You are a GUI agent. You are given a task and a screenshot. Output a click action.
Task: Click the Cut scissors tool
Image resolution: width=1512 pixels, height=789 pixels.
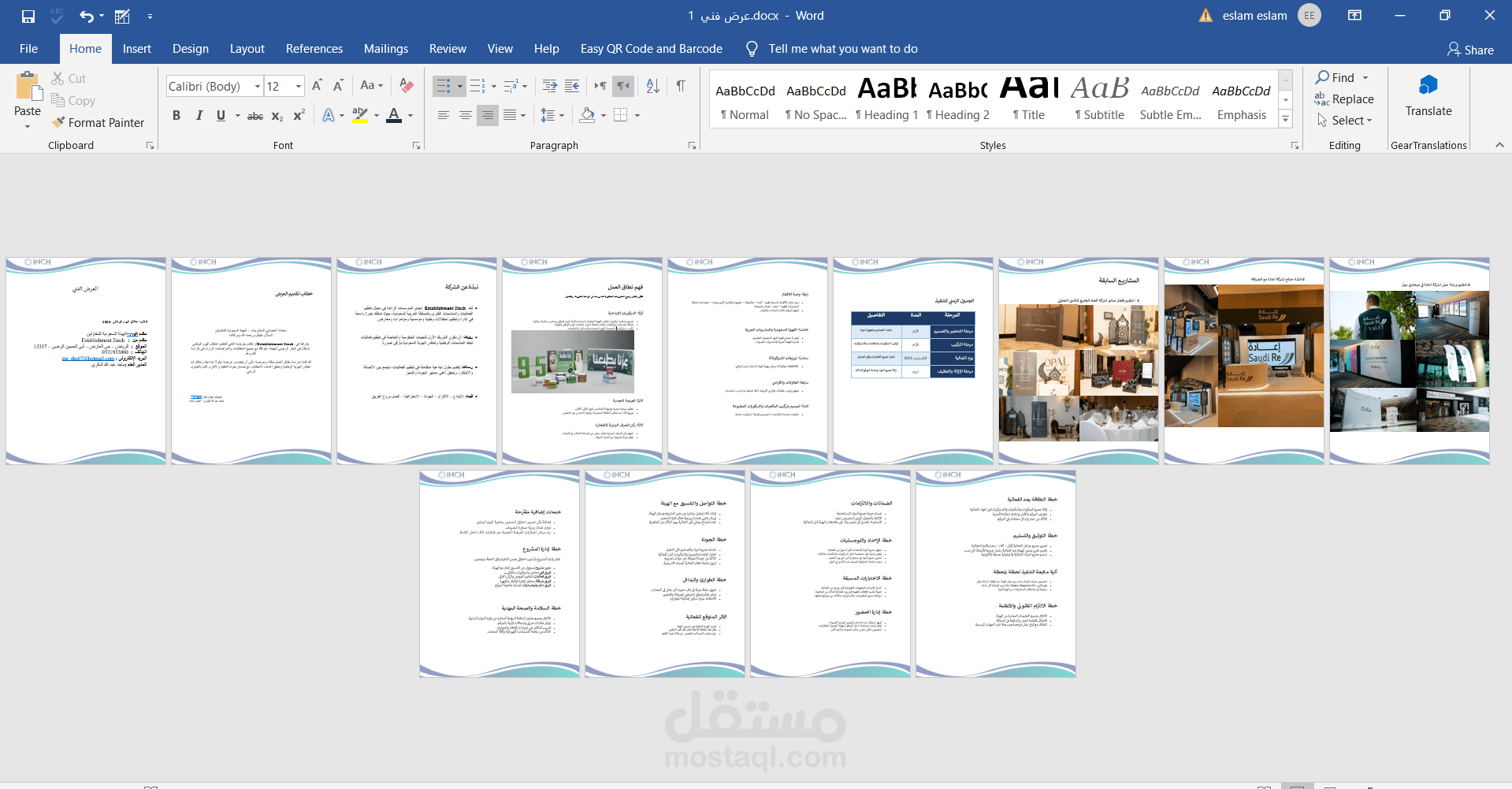[69, 78]
